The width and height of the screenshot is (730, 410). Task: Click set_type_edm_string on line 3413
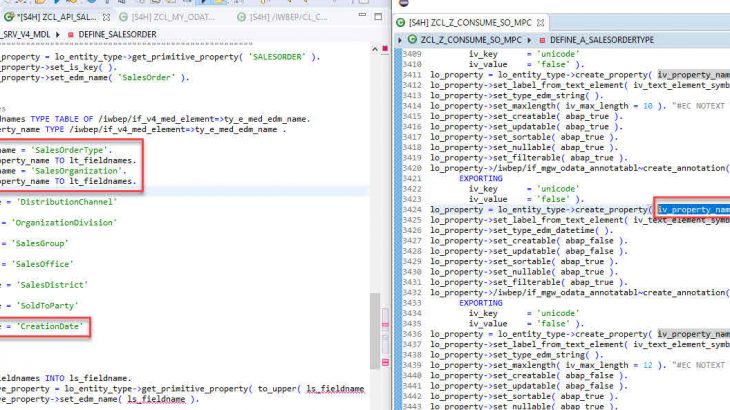[537, 95]
